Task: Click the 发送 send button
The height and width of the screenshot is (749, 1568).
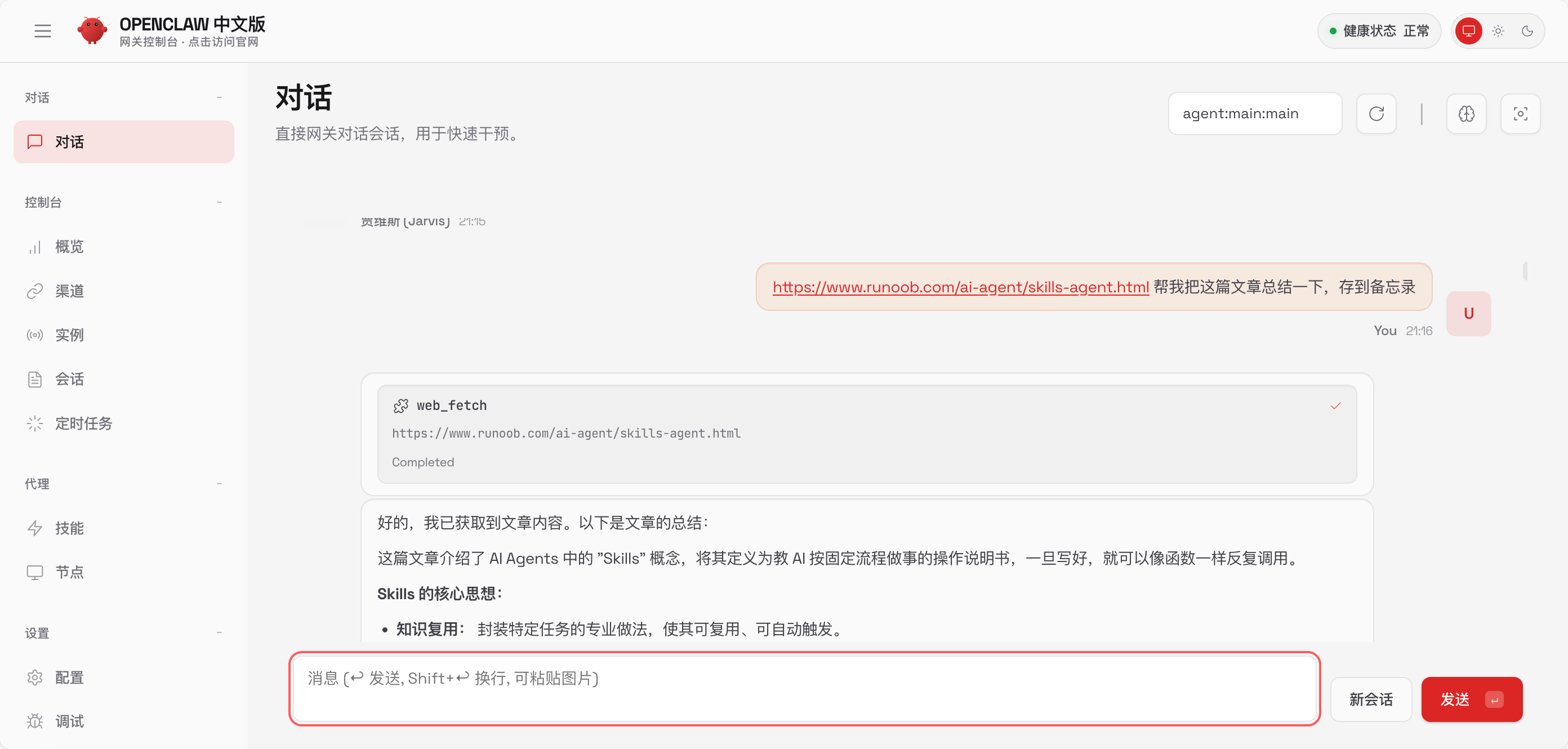Action: 1471,699
